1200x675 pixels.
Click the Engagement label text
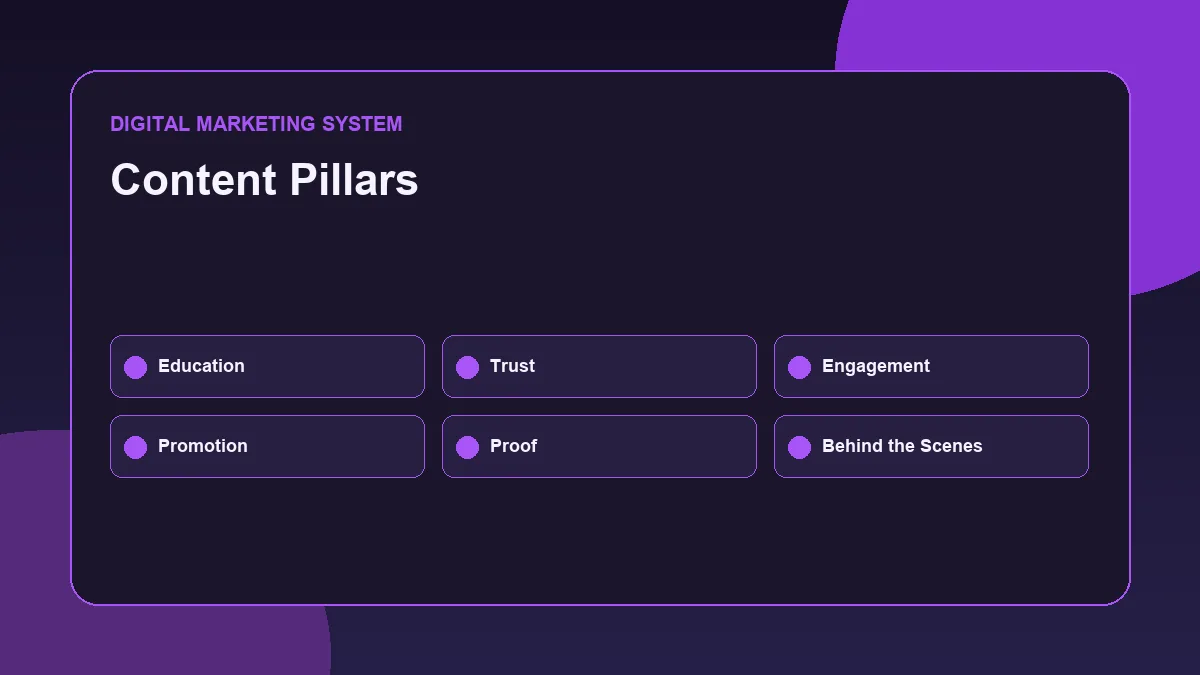click(876, 367)
